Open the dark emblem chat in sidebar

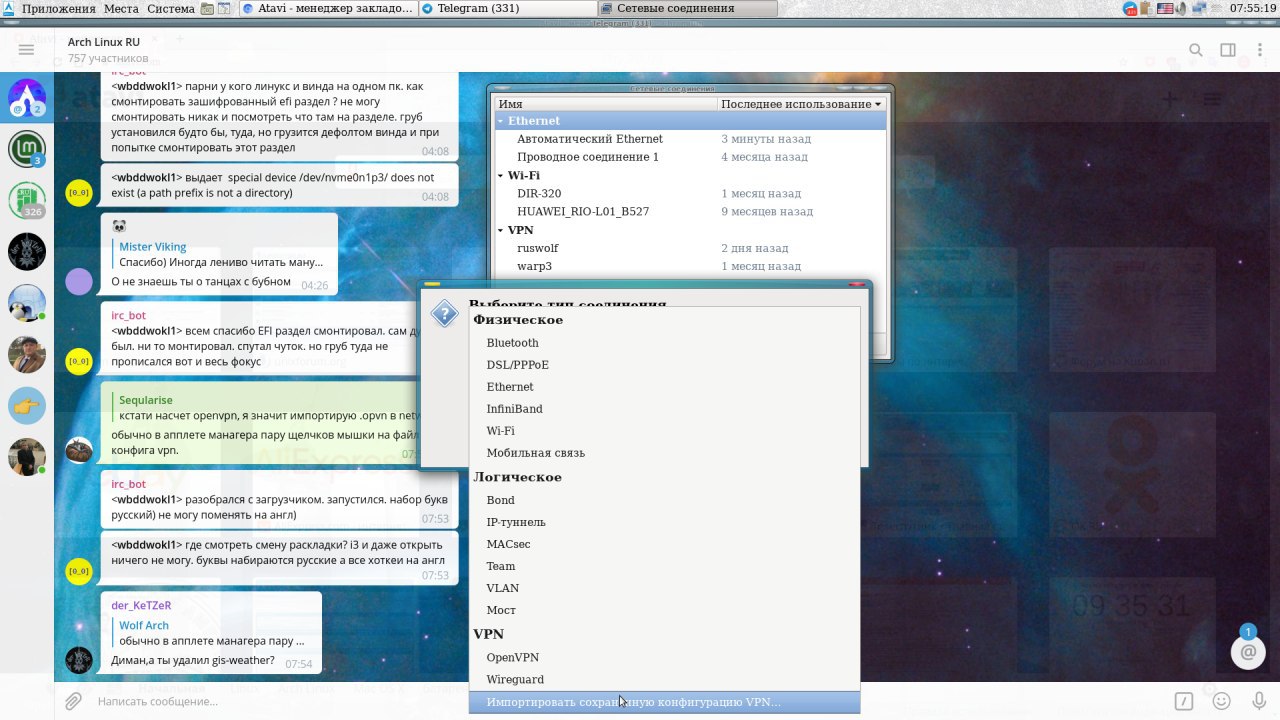click(x=27, y=252)
